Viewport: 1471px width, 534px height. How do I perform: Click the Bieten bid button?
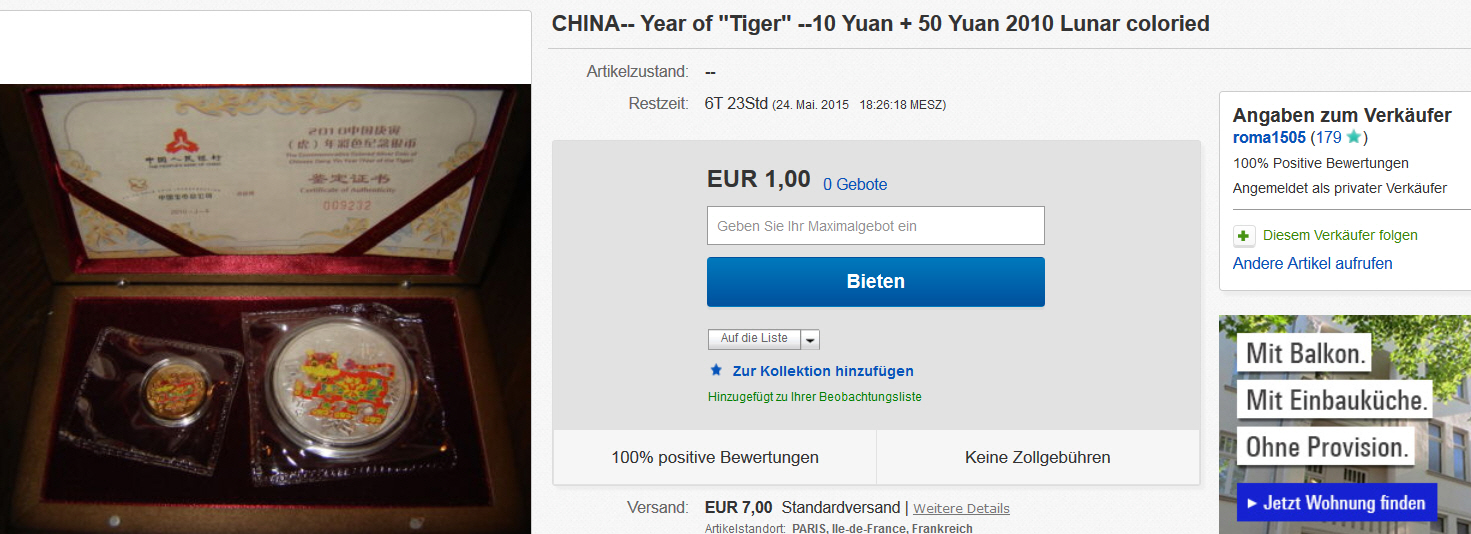876,281
